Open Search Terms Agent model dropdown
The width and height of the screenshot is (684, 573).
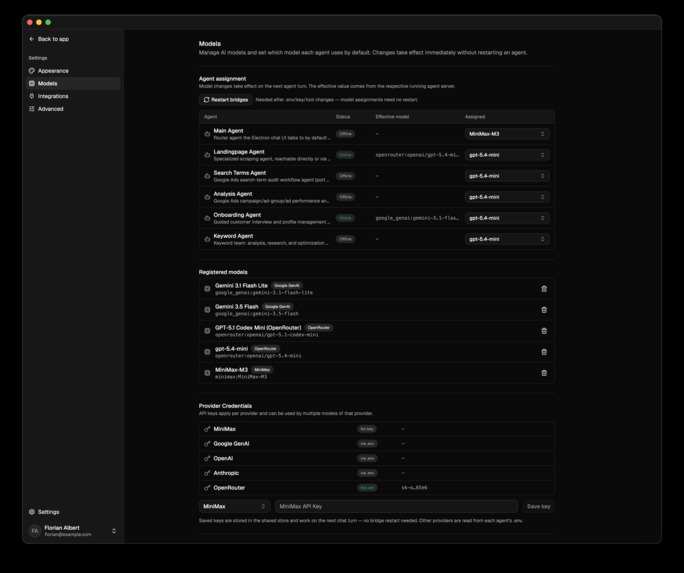coord(506,176)
